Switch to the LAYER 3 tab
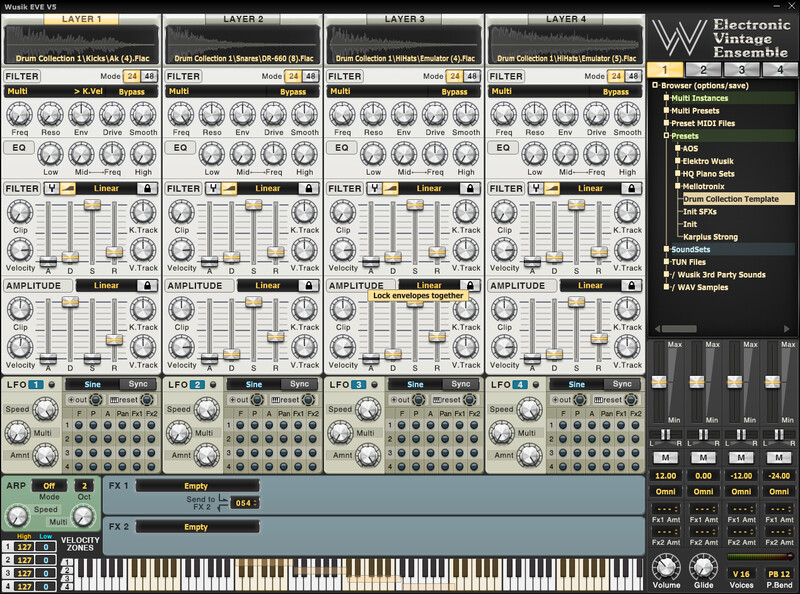Viewport: 800px width, 594px height. [404, 19]
